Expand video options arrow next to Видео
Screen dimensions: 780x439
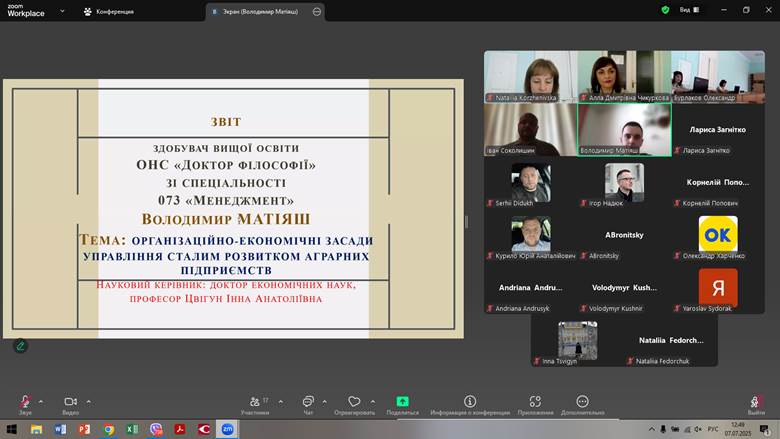pos(89,401)
